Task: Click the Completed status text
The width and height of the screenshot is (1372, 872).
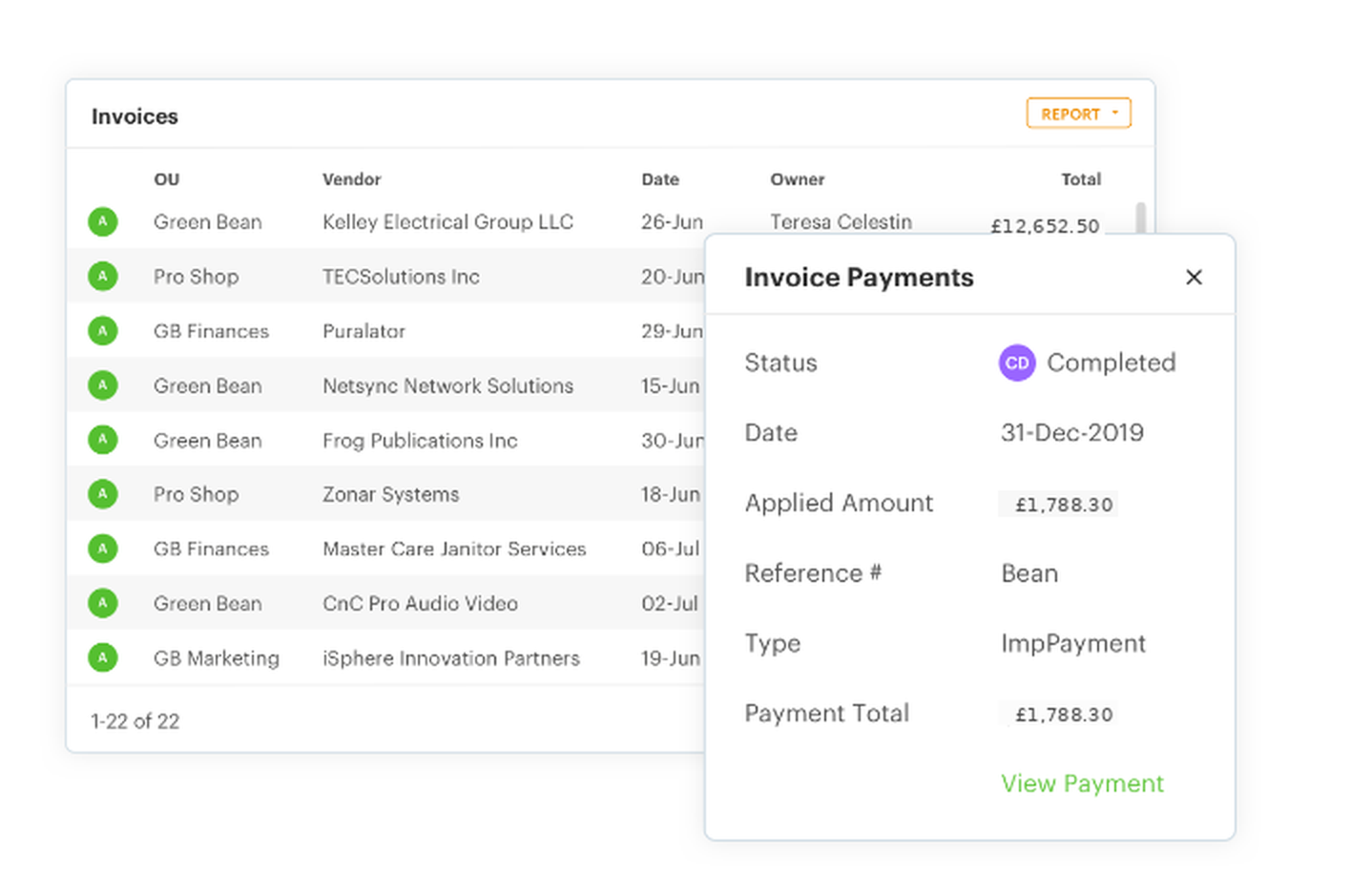Action: [x=1111, y=363]
